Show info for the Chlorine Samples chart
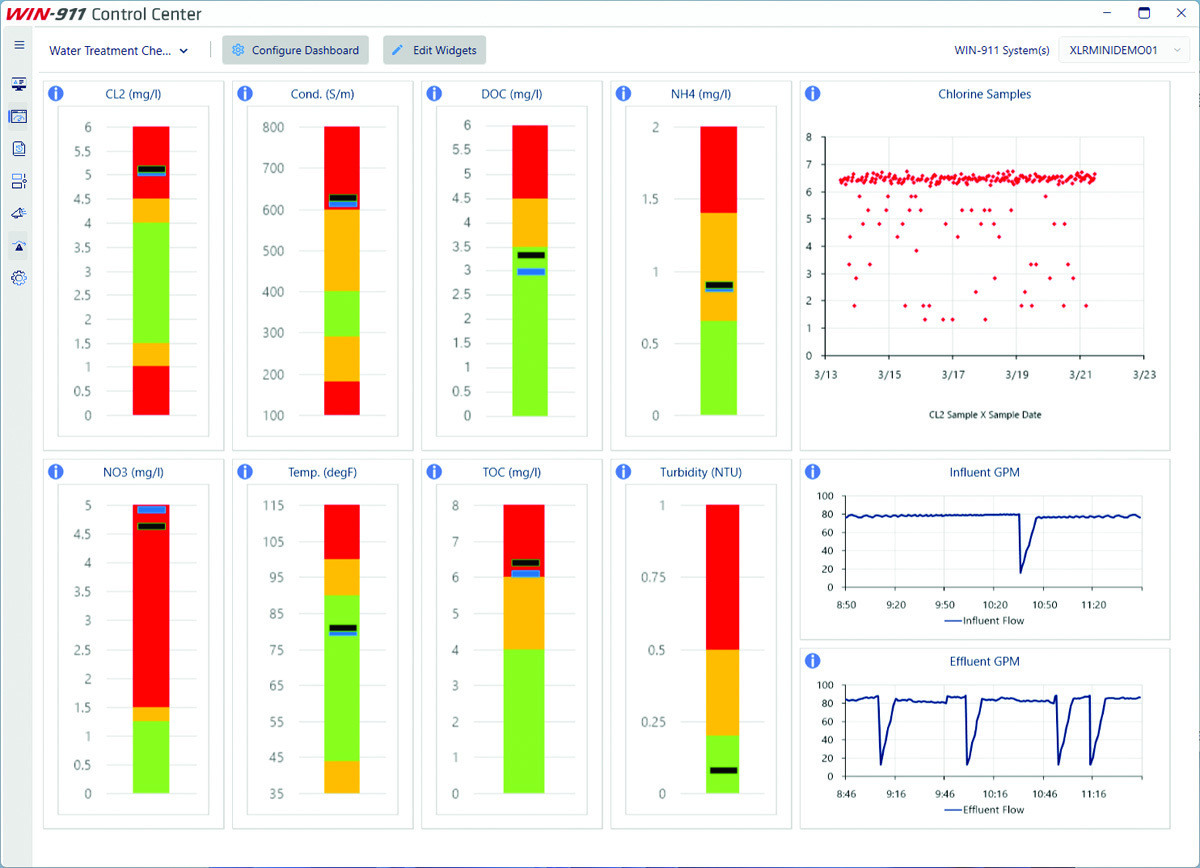The image size is (1200, 868). pos(813,94)
